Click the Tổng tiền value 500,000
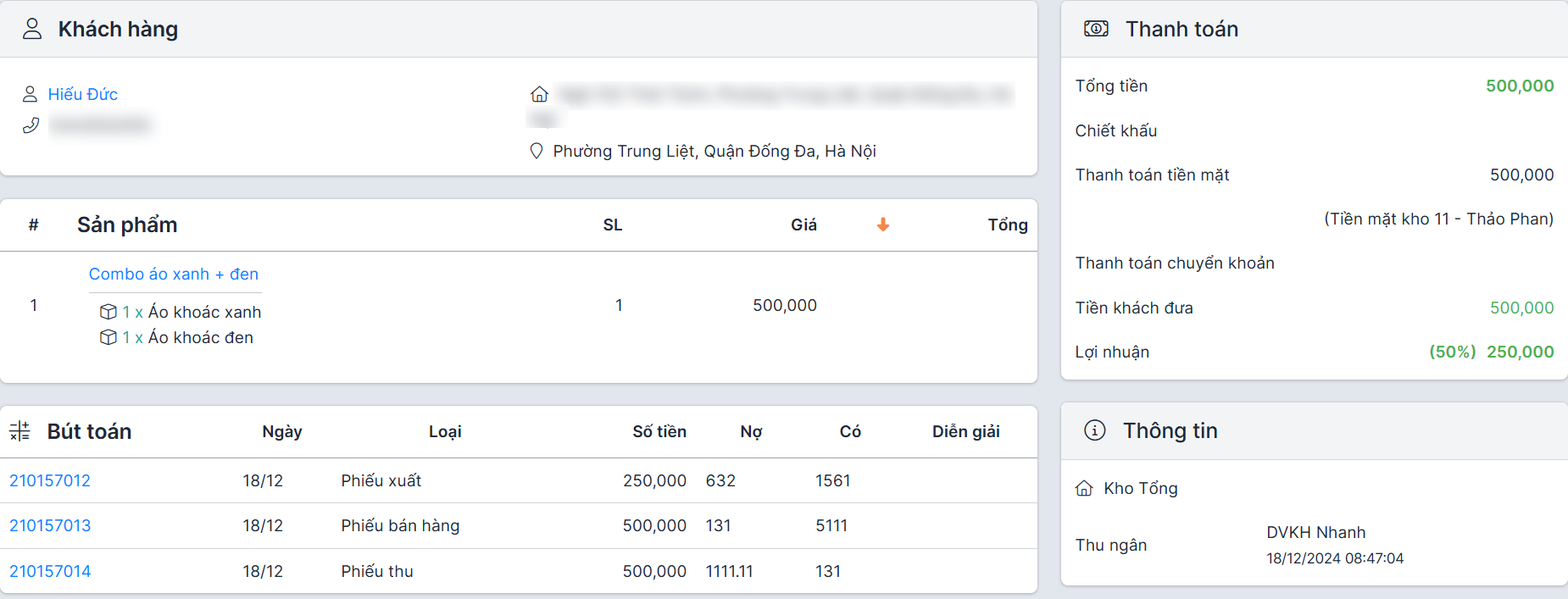The height and width of the screenshot is (599, 1568). point(1520,86)
